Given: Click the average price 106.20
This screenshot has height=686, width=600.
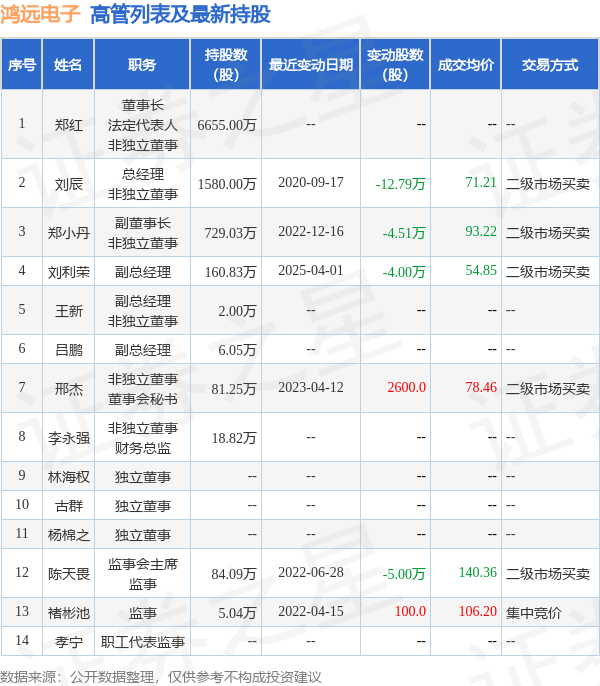Looking at the screenshot, I should point(477,612).
